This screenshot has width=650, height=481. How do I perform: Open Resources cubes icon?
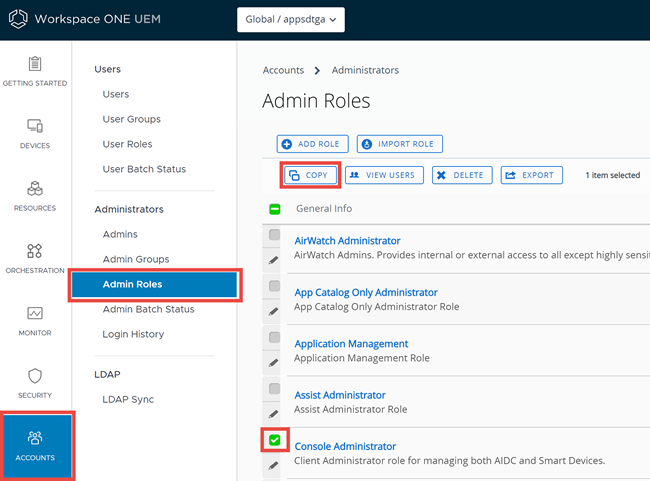click(35, 188)
